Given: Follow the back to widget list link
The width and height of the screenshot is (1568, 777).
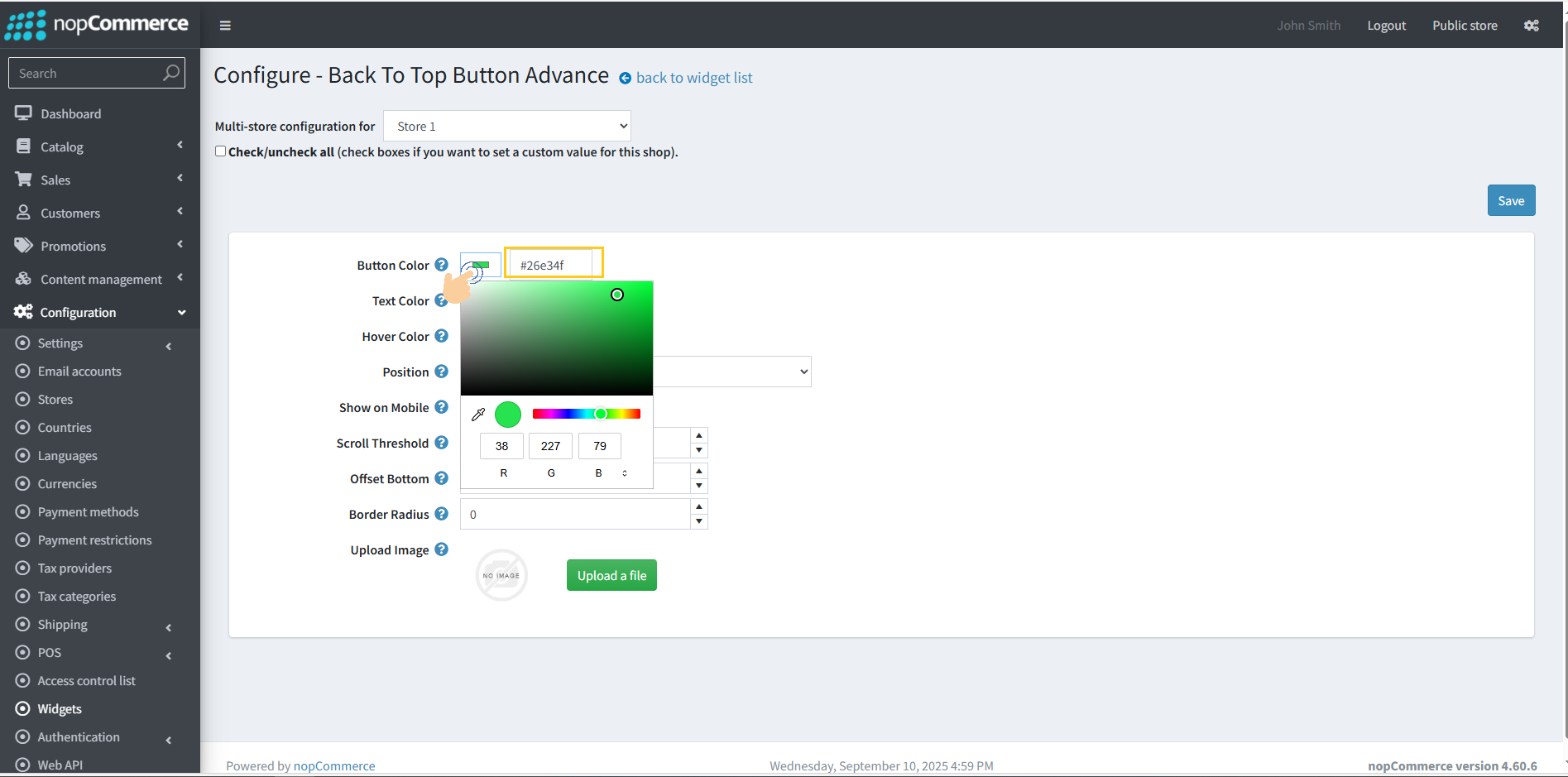Looking at the screenshot, I should 693,78.
